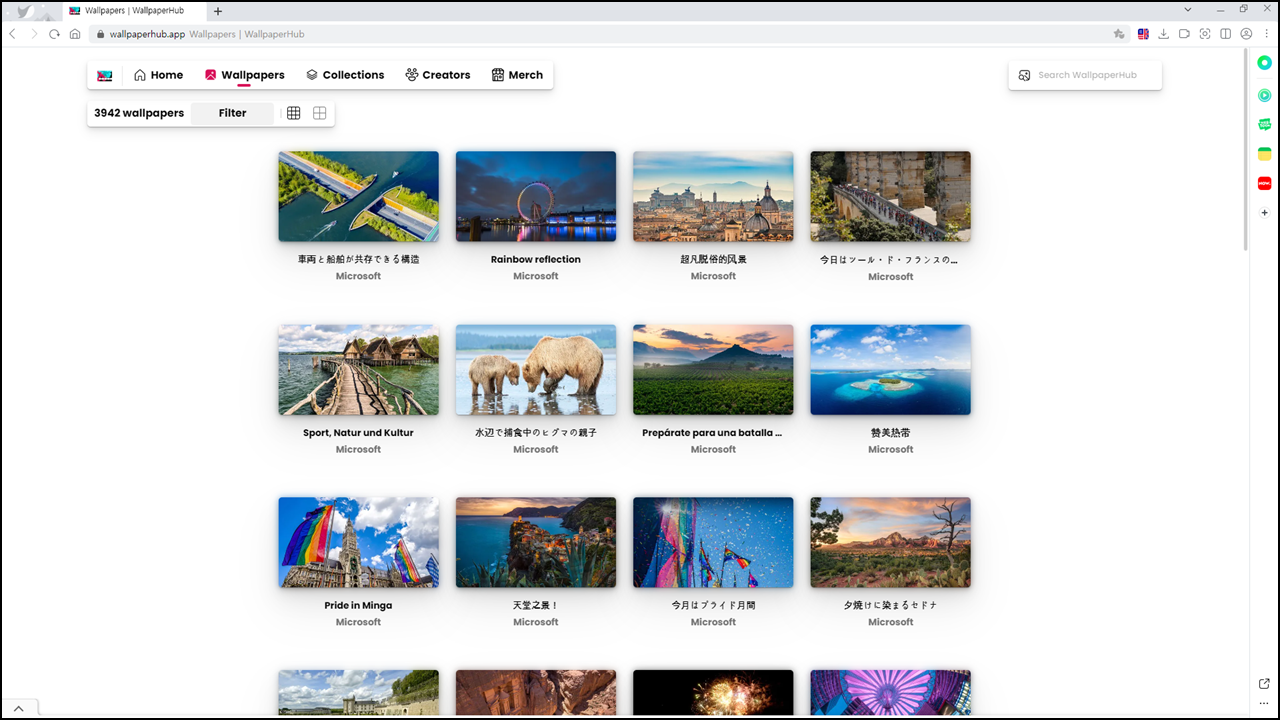Open the Filter options
The height and width of the screenshot is (720, 1280).
(232, 113)
